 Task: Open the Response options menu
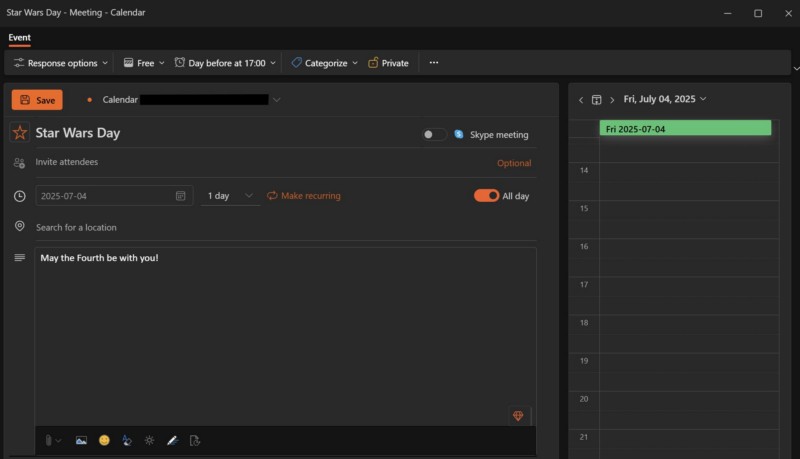click(60, 63)
